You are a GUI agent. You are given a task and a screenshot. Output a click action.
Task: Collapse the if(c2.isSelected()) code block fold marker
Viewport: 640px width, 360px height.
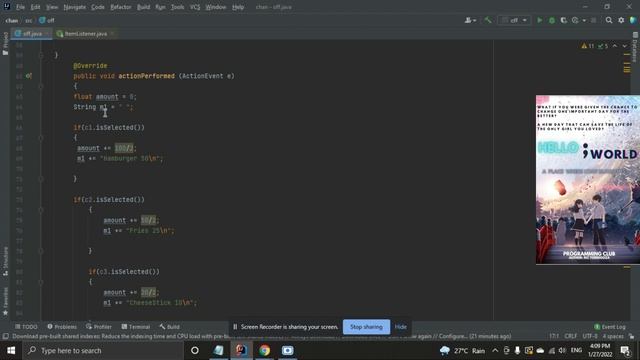pyautogui.click(x=41, y=210)
